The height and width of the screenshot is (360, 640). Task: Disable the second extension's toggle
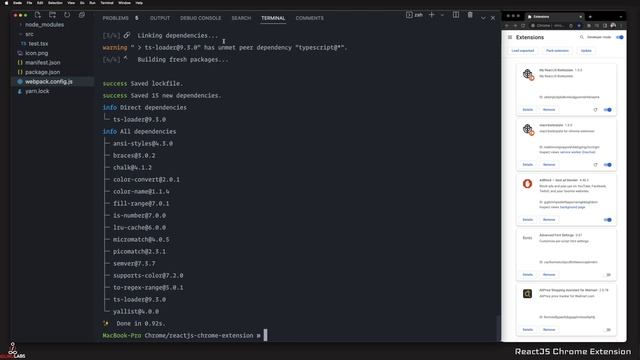click(607, 165)
